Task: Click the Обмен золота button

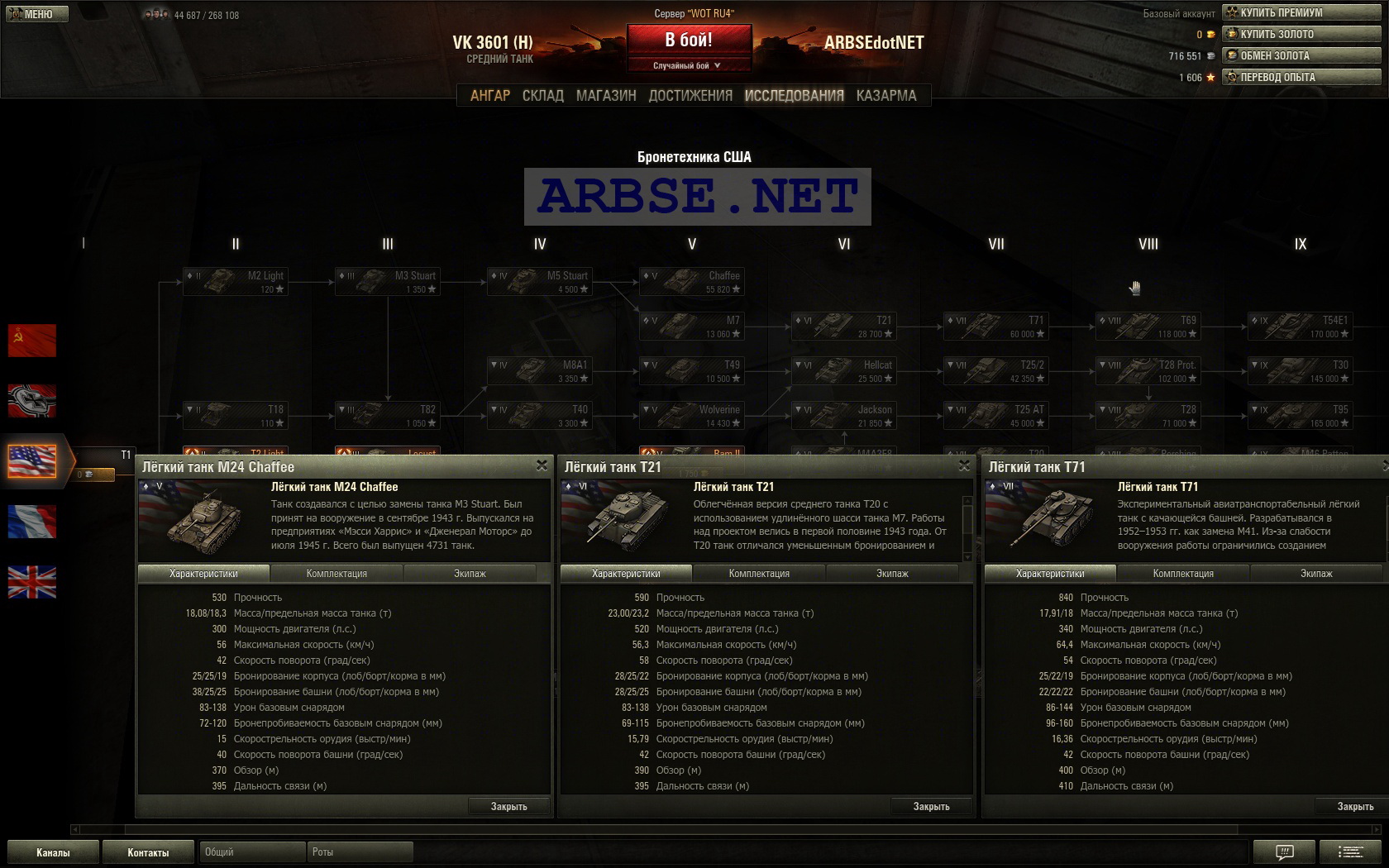Action: tap(1301, 55)
